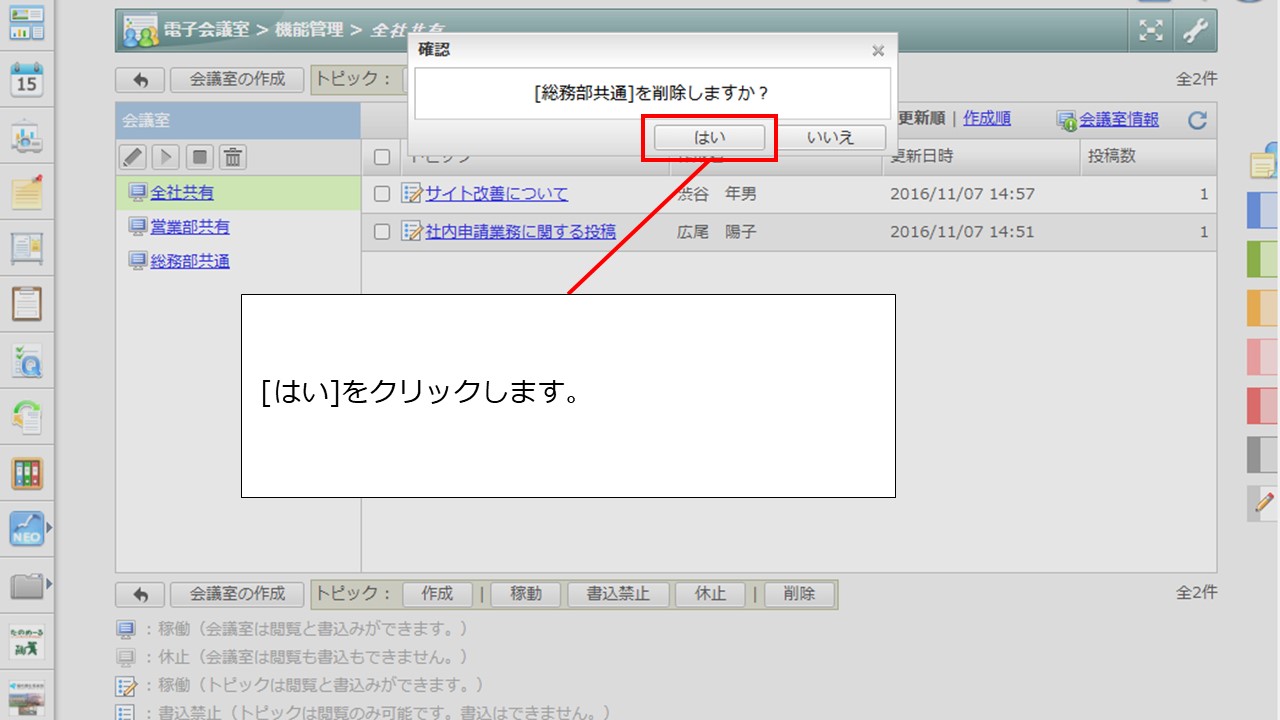
Task: Refresh the topic list with the reload icon
Action: pyautogui.click(x=1197, y=121)
